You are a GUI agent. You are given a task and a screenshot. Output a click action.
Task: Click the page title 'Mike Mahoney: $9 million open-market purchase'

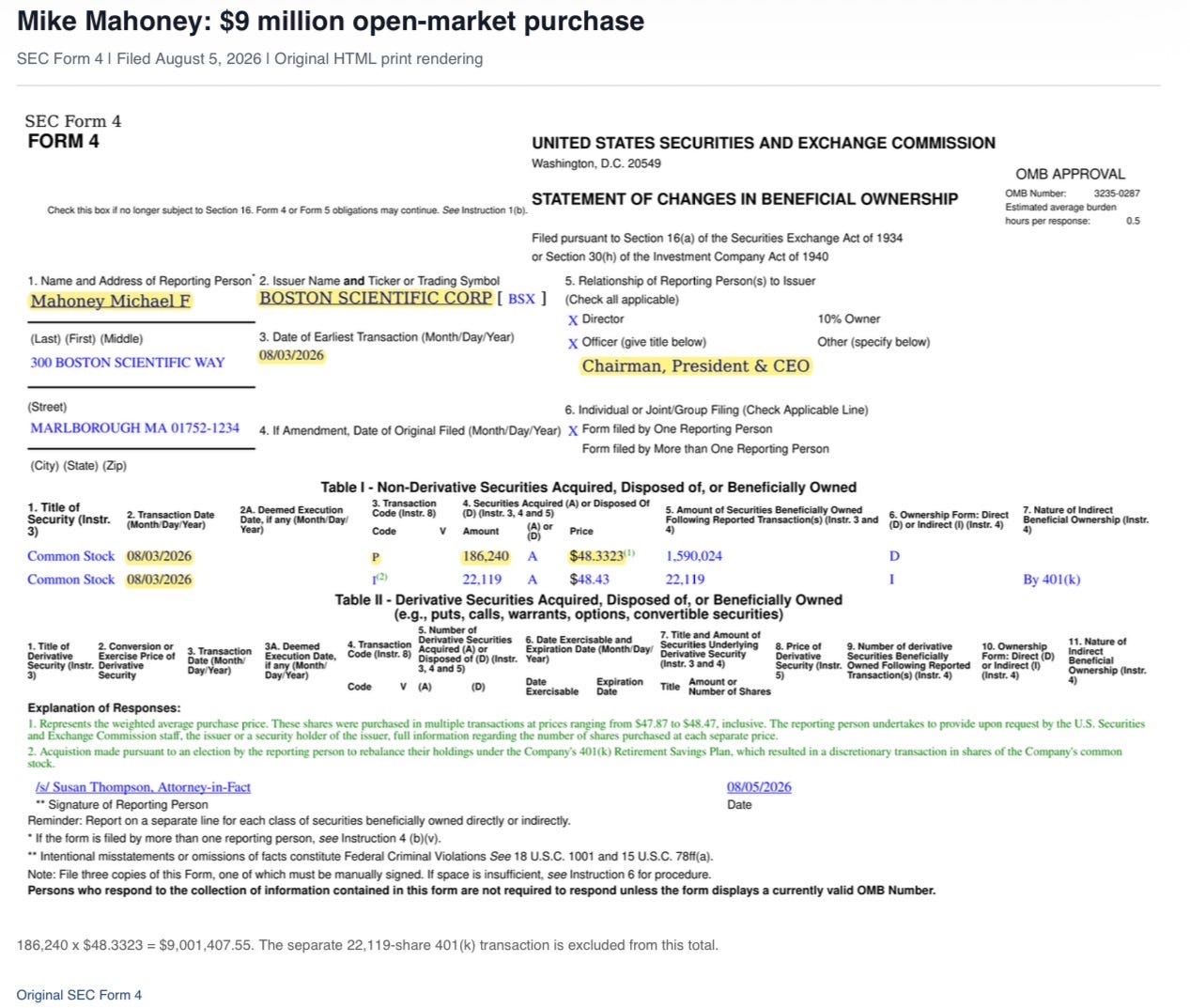tap(331, 21)
